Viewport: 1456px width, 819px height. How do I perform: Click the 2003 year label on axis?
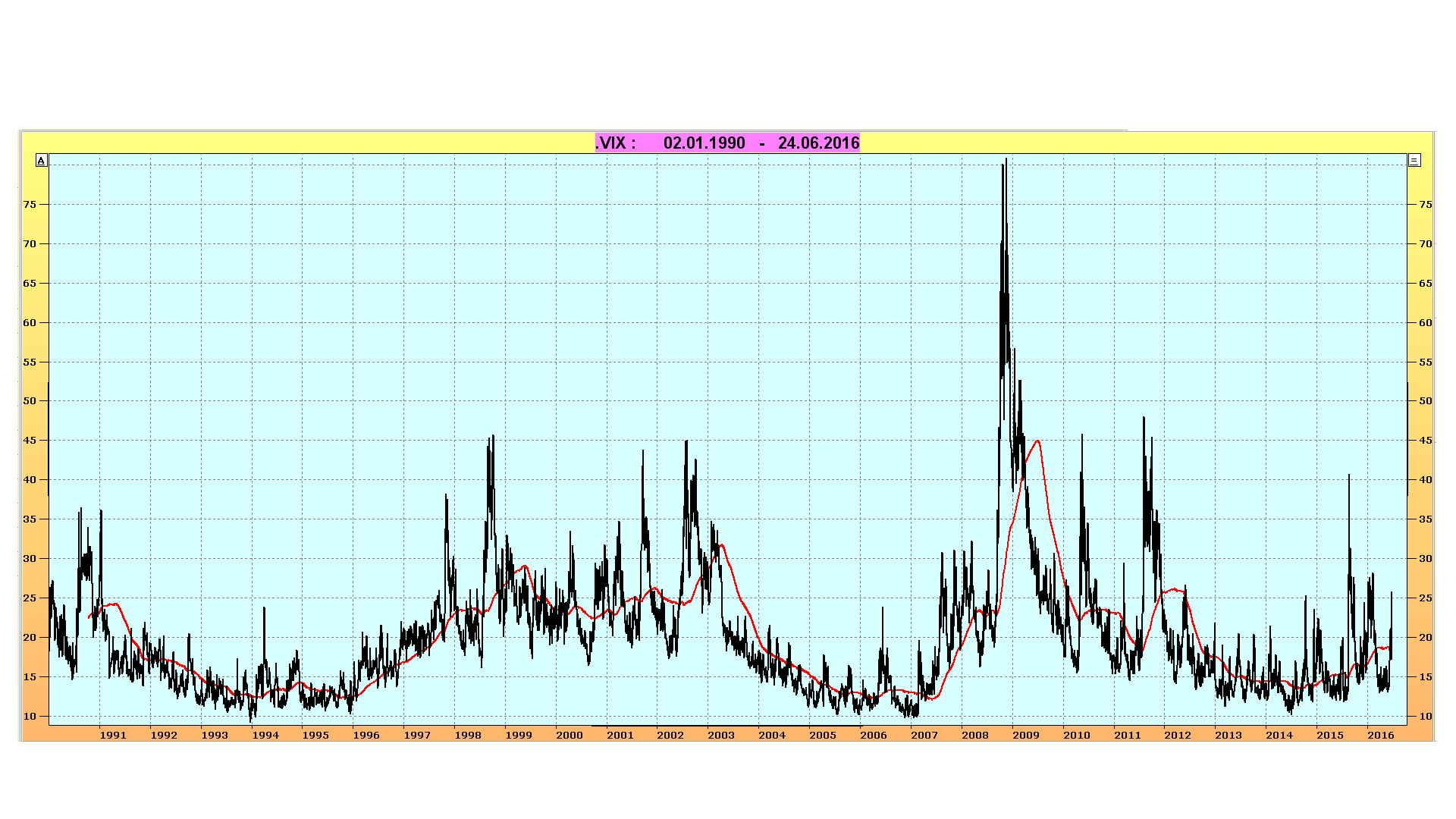pyautogui.click(x=721, y=735)
